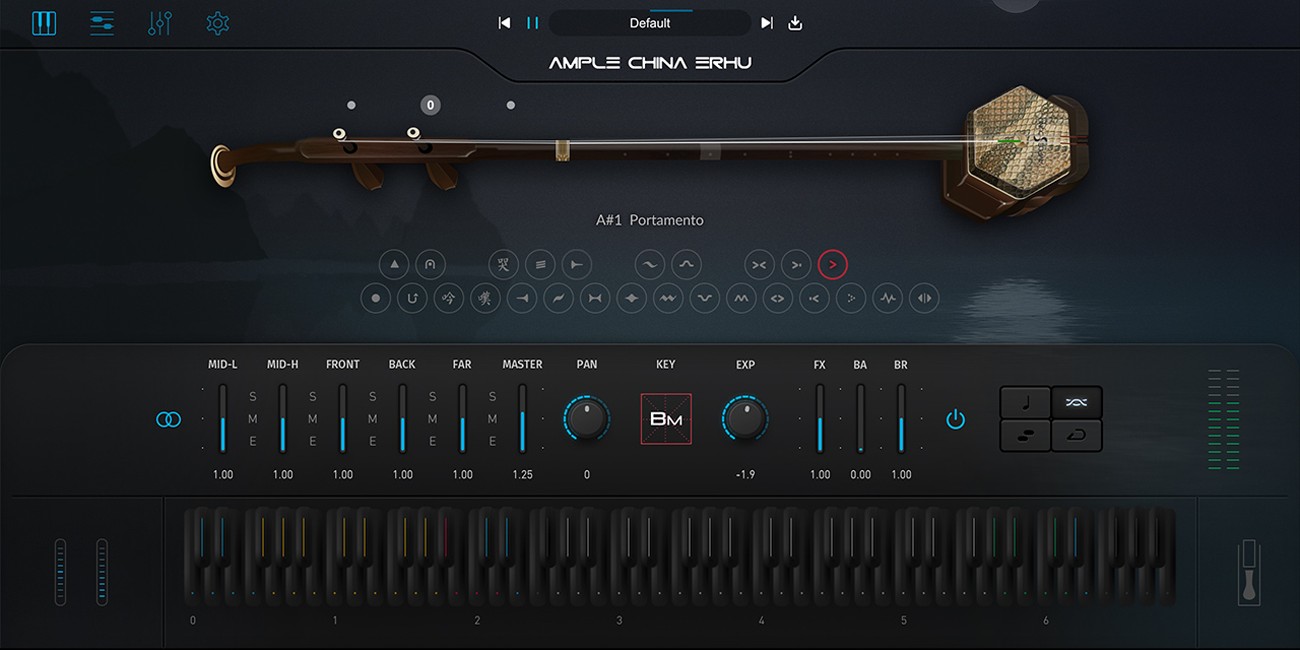This screenshot has width=1300, height=650.
Task: Click the MASTER value 1.25
Action: pyautogui.click(x=522, y=475)
